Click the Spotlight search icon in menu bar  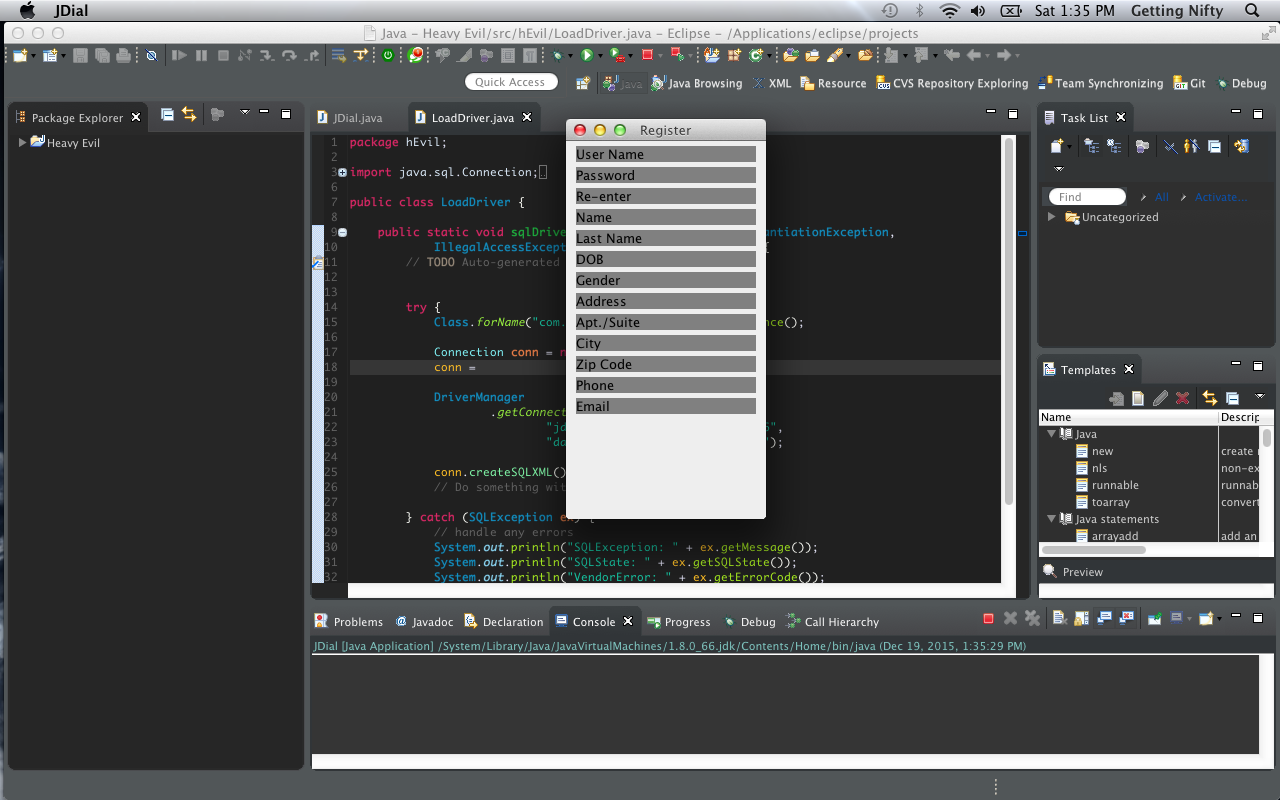coord(1252,11)
